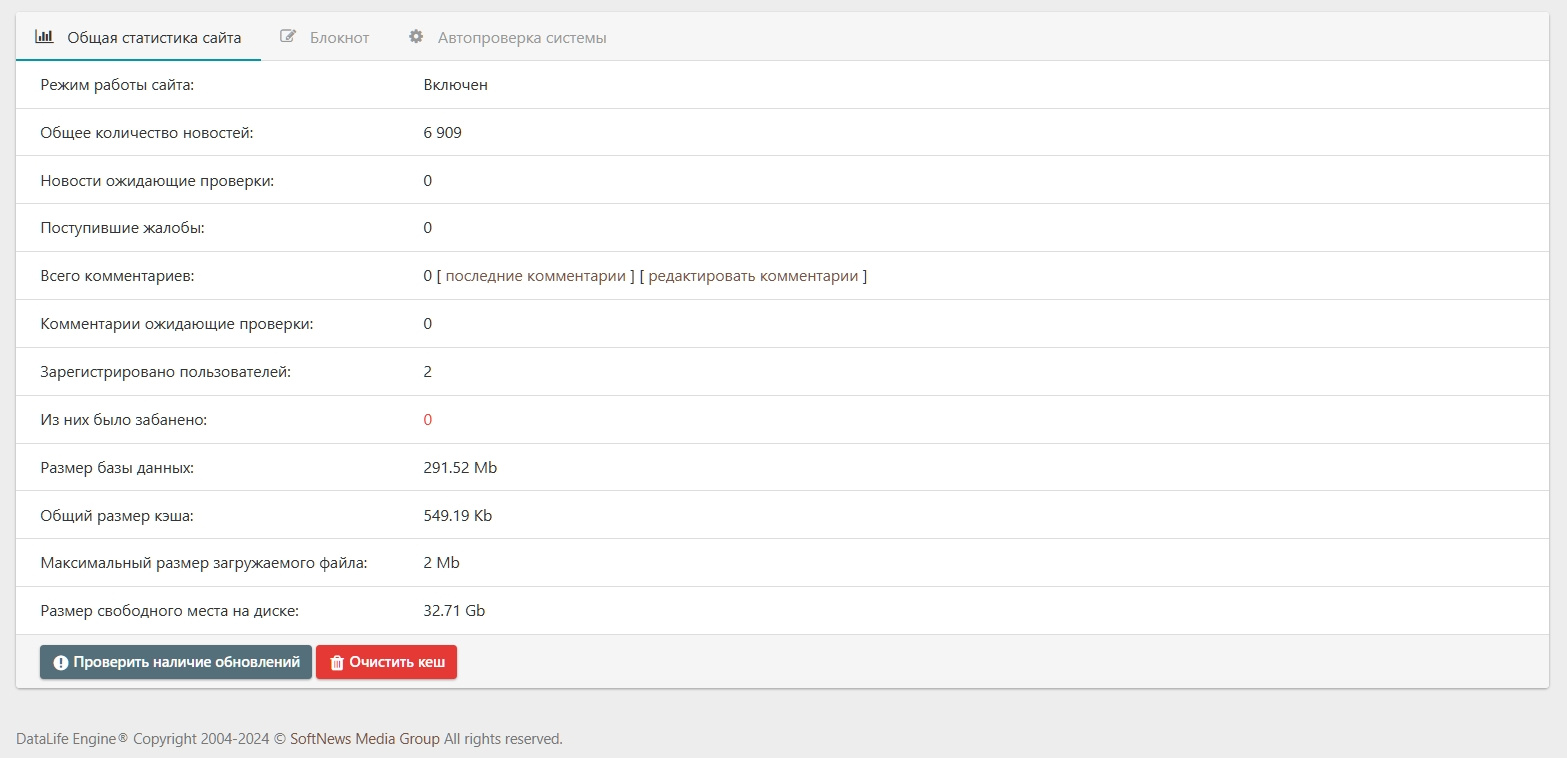The image size is (1567, 758).
Task: Click the cache size 549.19 Kb
Action: tap(458, 516)
